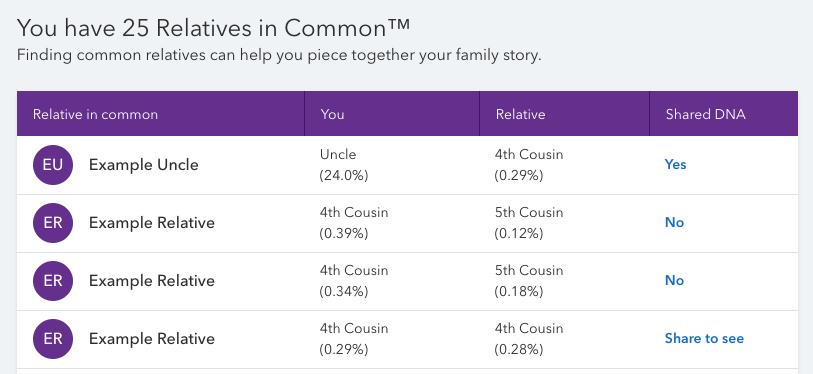This screenshot has width=813, height=374.
Task: Select the 5th Cousin (0.12%) relative cell
Action: pos(529,223)
